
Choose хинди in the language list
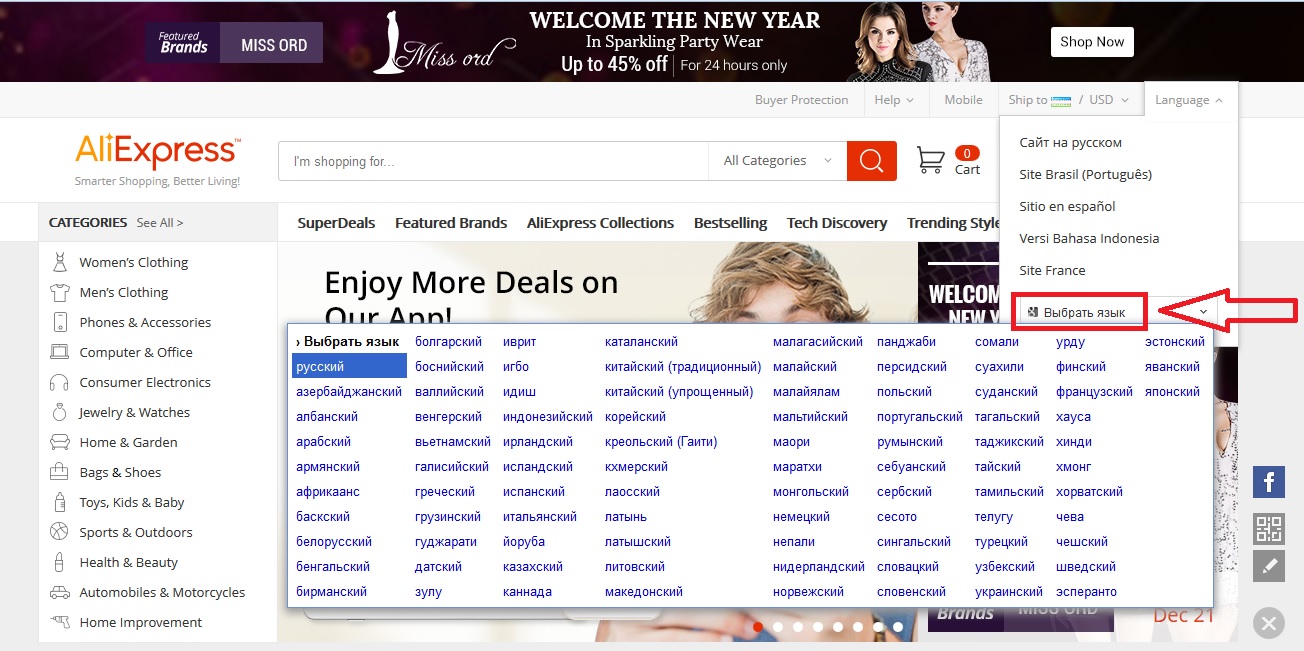[x=1074, y=442]
